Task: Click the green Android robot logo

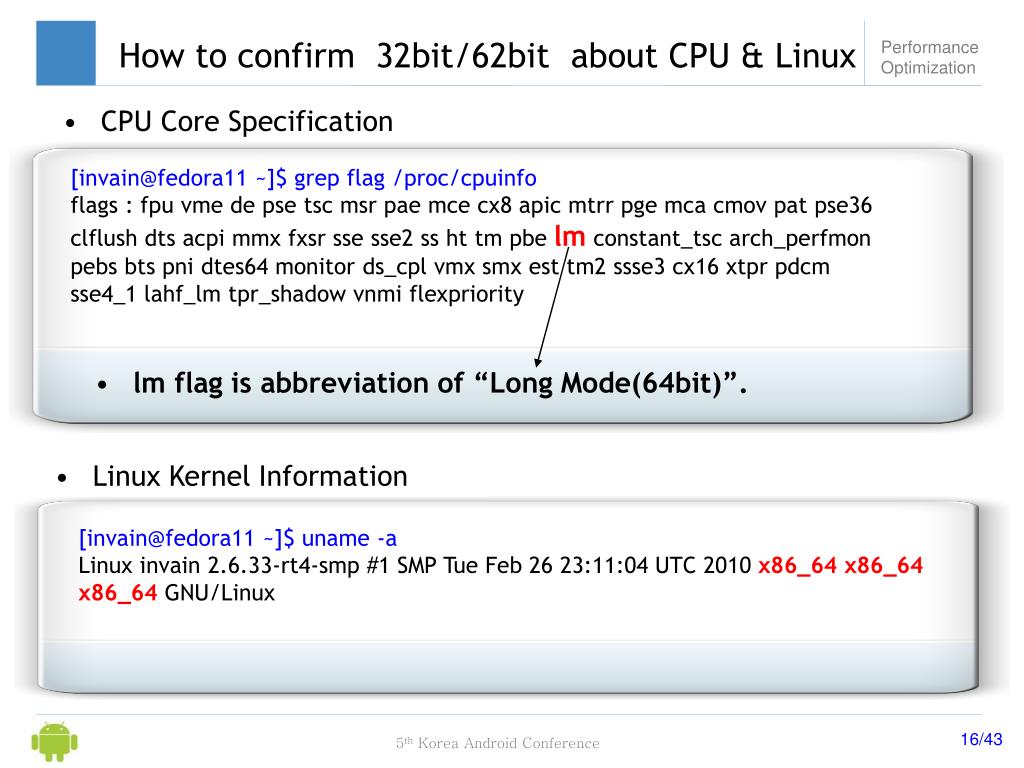Action: pos(55,741)
